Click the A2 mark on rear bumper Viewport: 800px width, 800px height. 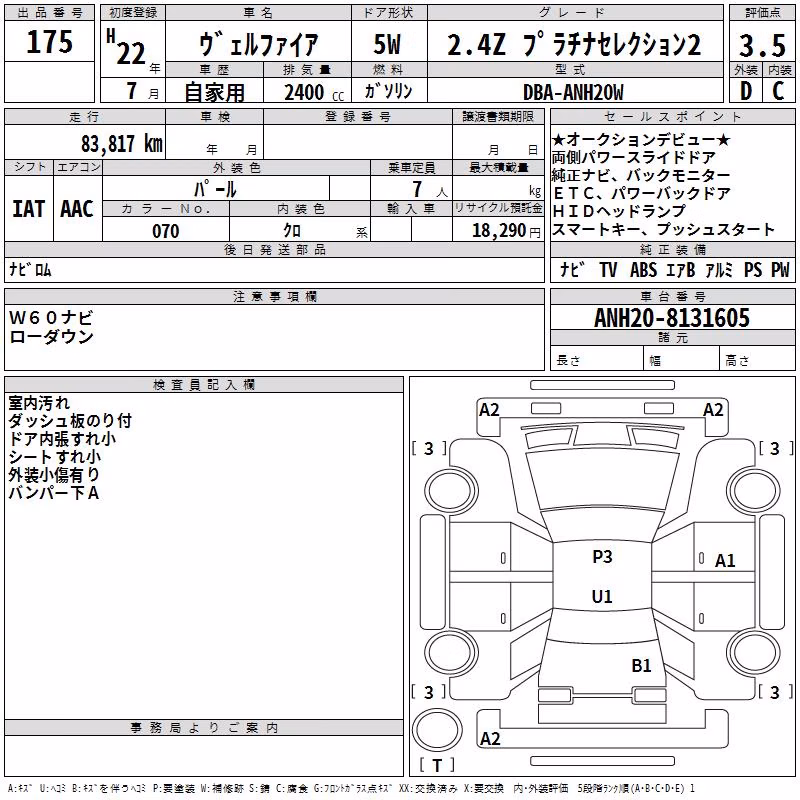pyautogui.click(x=490, y=739)
